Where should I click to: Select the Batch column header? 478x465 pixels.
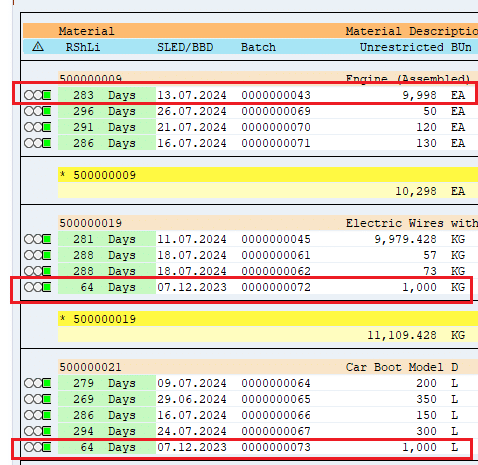pyautogui.click(x=258, y=47)
